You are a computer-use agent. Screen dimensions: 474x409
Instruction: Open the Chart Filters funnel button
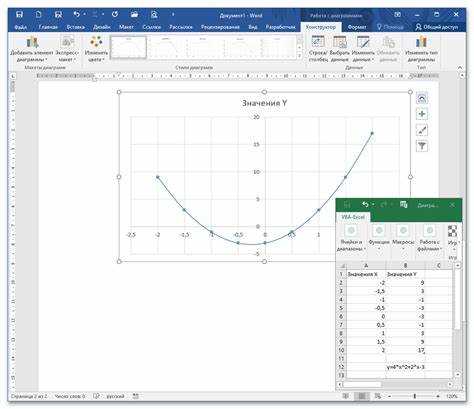point(422,146)
